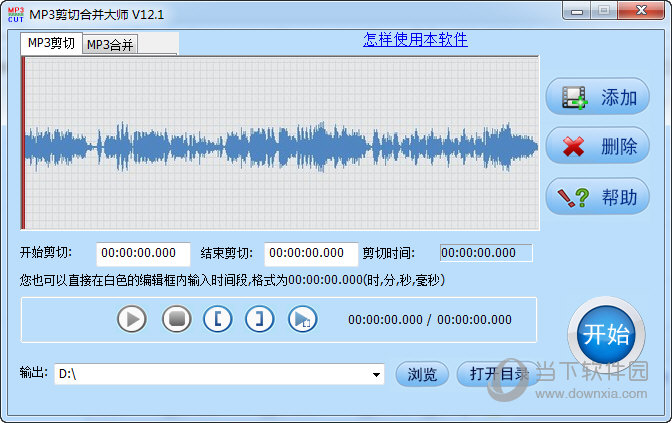This screenshot has width=672, height=423.
Task: Stop audio playback with the stop button
Action: (177, 319)
